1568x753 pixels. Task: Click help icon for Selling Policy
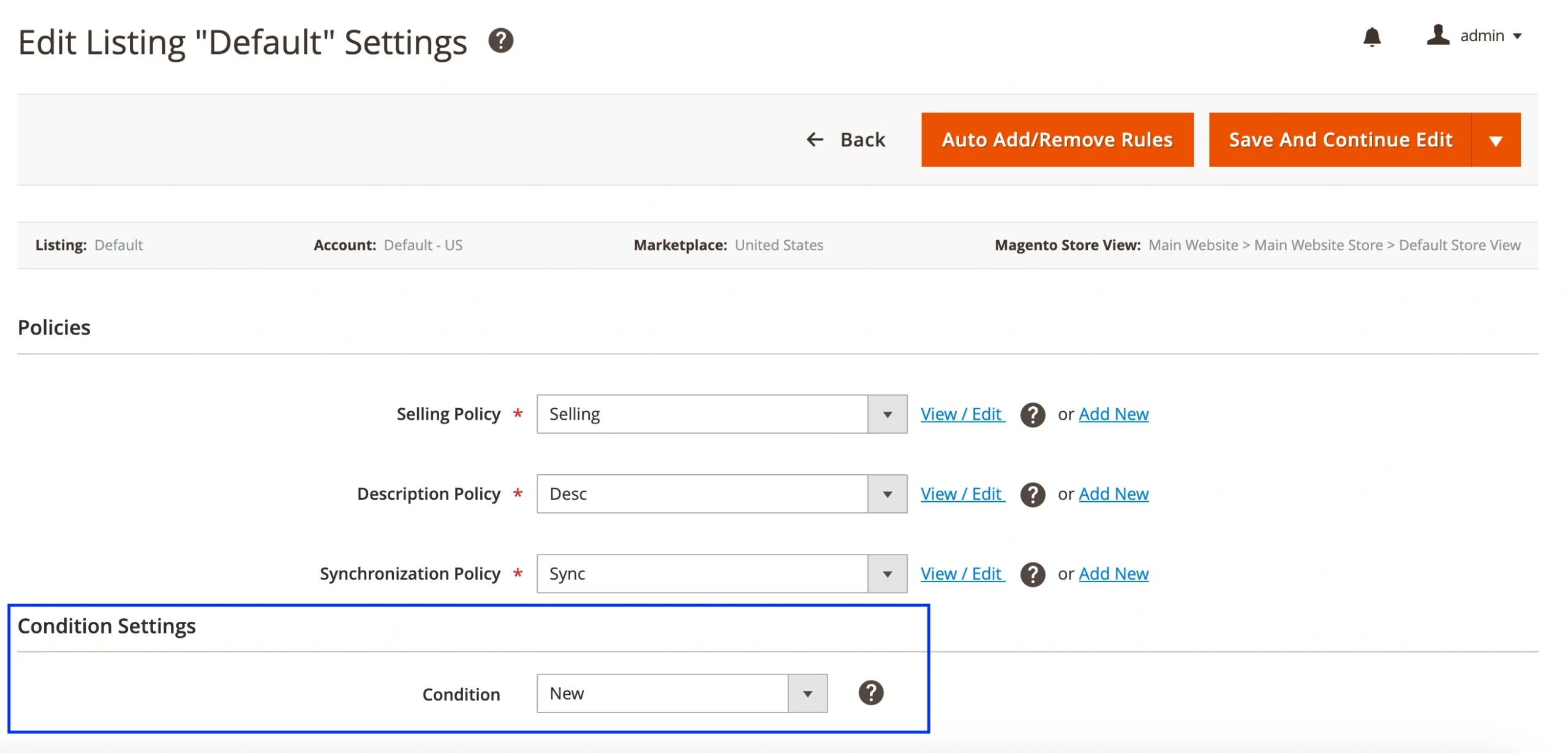[x=1032, y=415]
